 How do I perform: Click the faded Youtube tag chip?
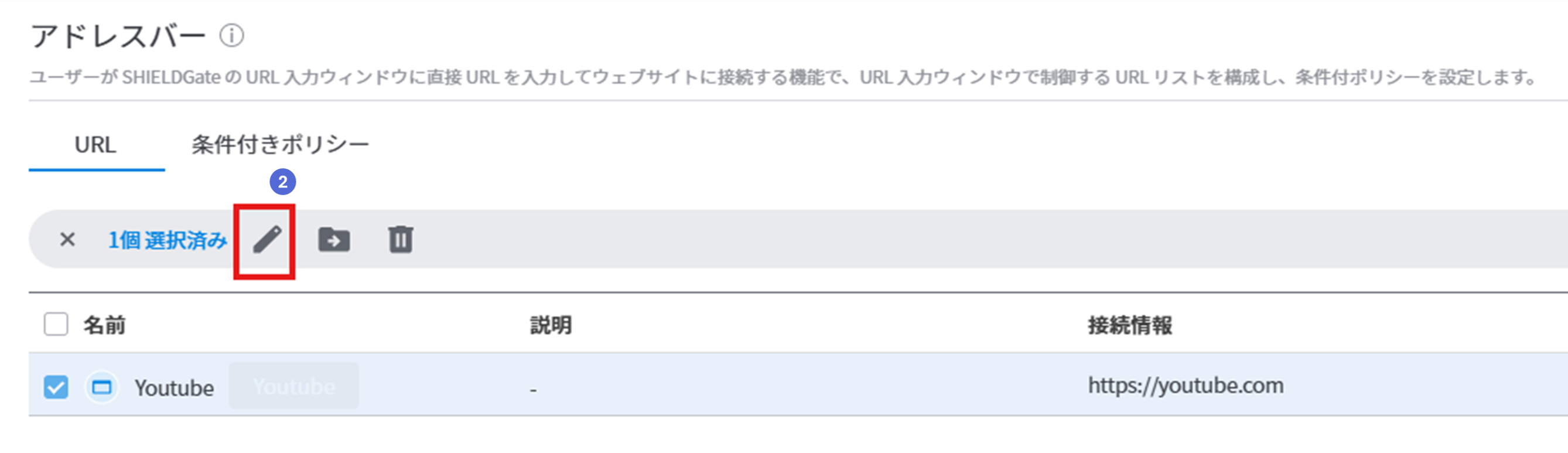(294, 386)
